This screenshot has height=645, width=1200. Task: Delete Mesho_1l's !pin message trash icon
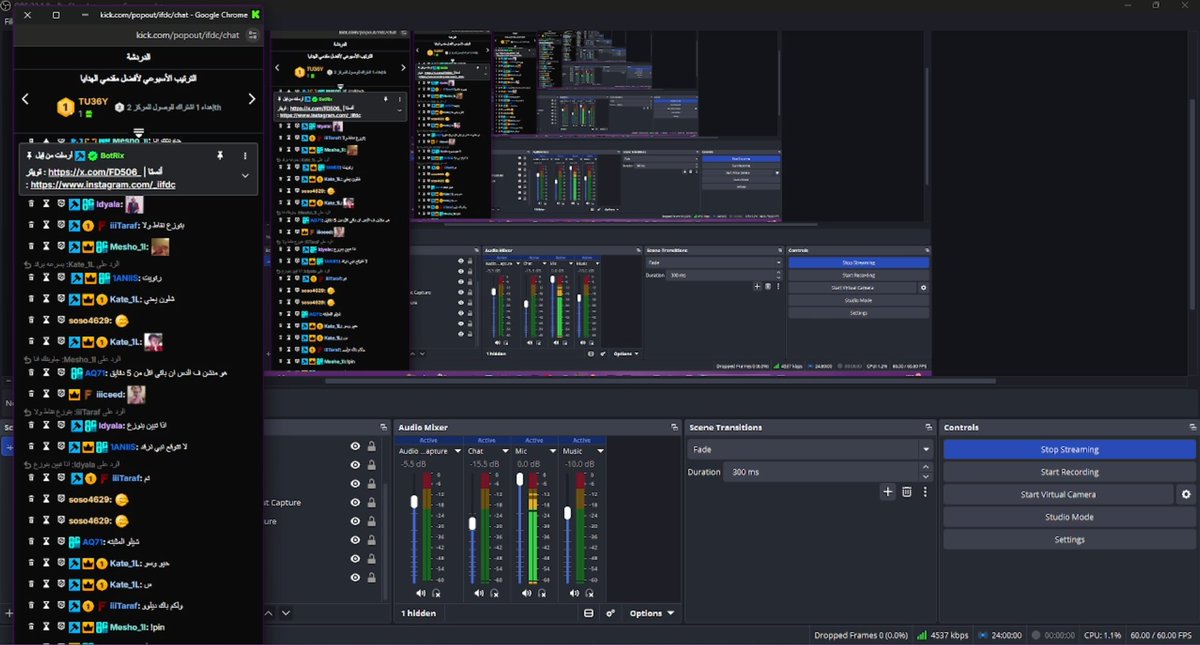click(31, 627)
